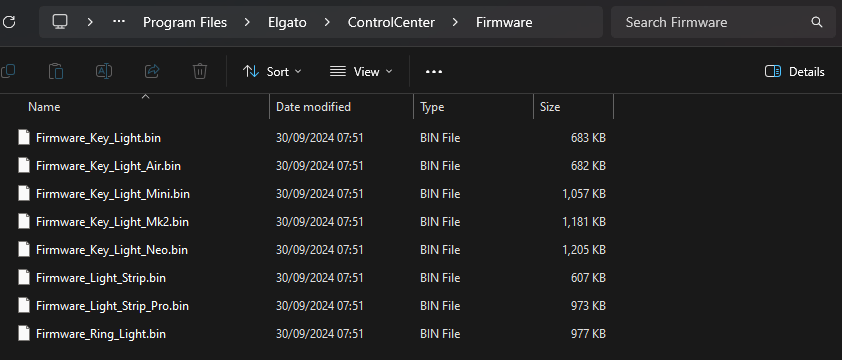Image resolution: width=842 pixels, height=360 pixels.
Task: Open the View layout dropdown
Action: tap(361, 71)
